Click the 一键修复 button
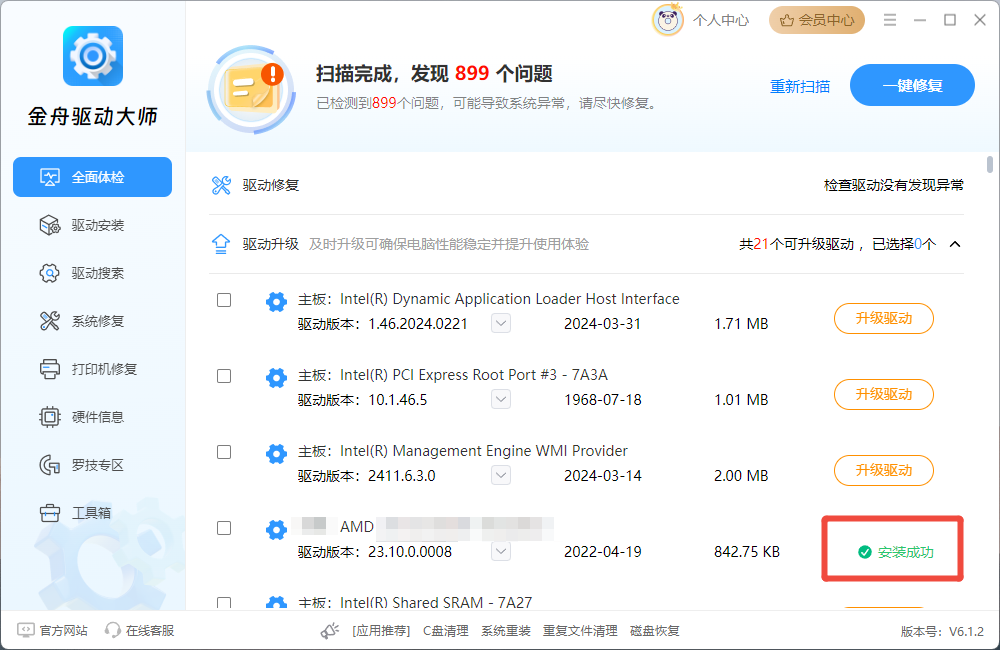 tap(912, 85)
